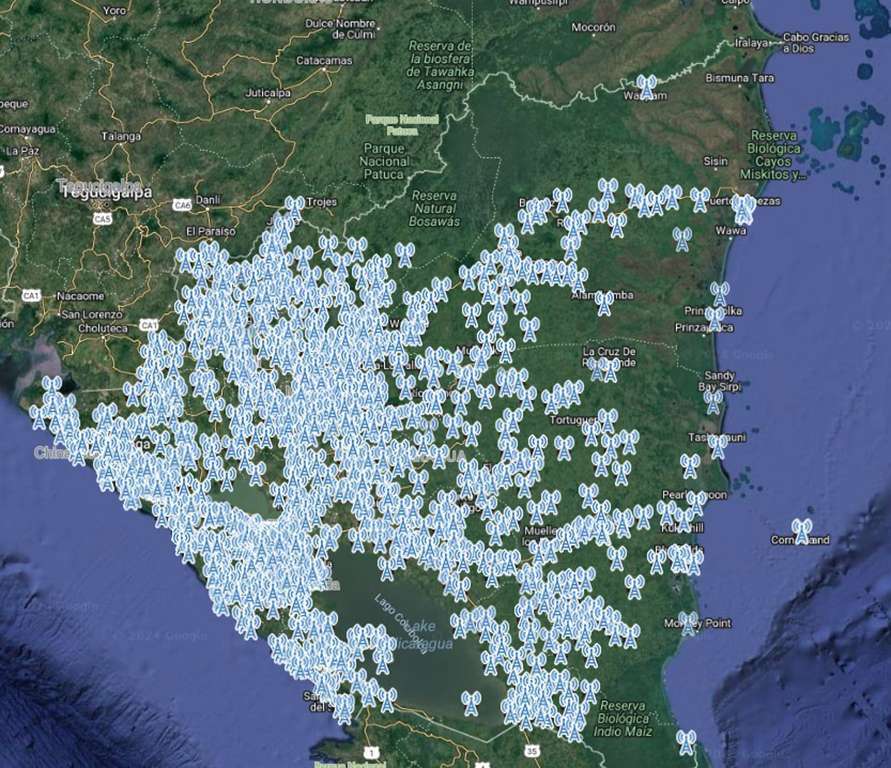Click the tower cluster at Puerto Cabezas
This screenshot has width=891, height=768.
pyautogui.click(x=743, y=208)
